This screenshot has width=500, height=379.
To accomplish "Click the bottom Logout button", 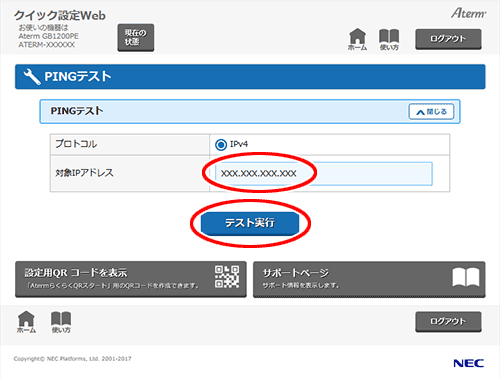I will [x=448, y=322].
